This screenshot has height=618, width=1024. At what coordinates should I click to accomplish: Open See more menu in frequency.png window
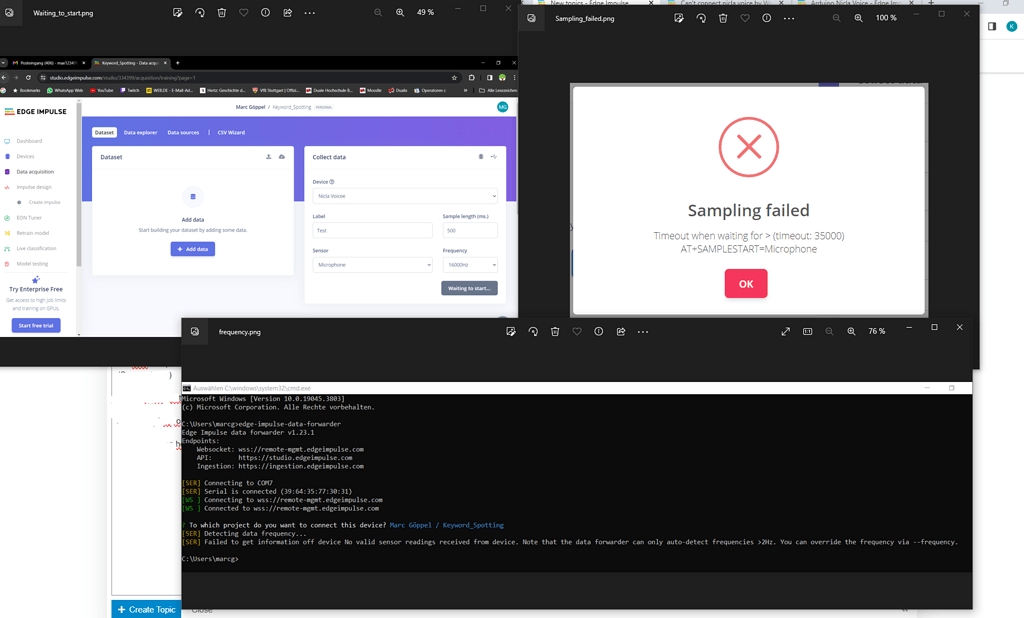click(x=643, y=331)
